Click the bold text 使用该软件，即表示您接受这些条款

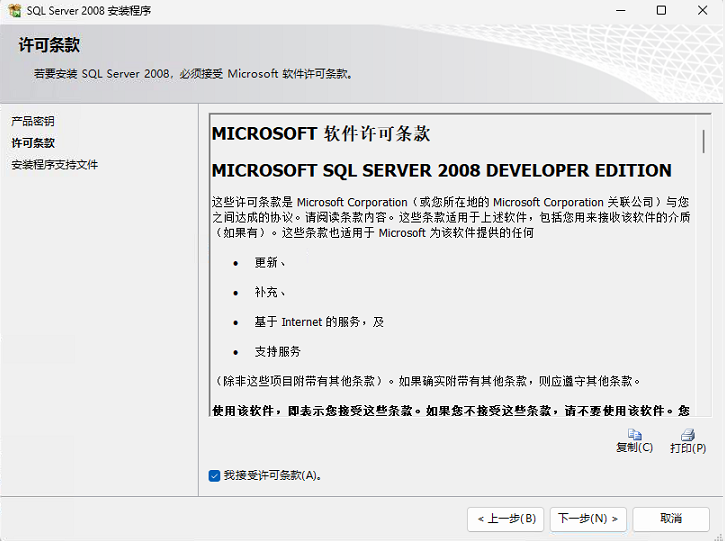point(312,411)
